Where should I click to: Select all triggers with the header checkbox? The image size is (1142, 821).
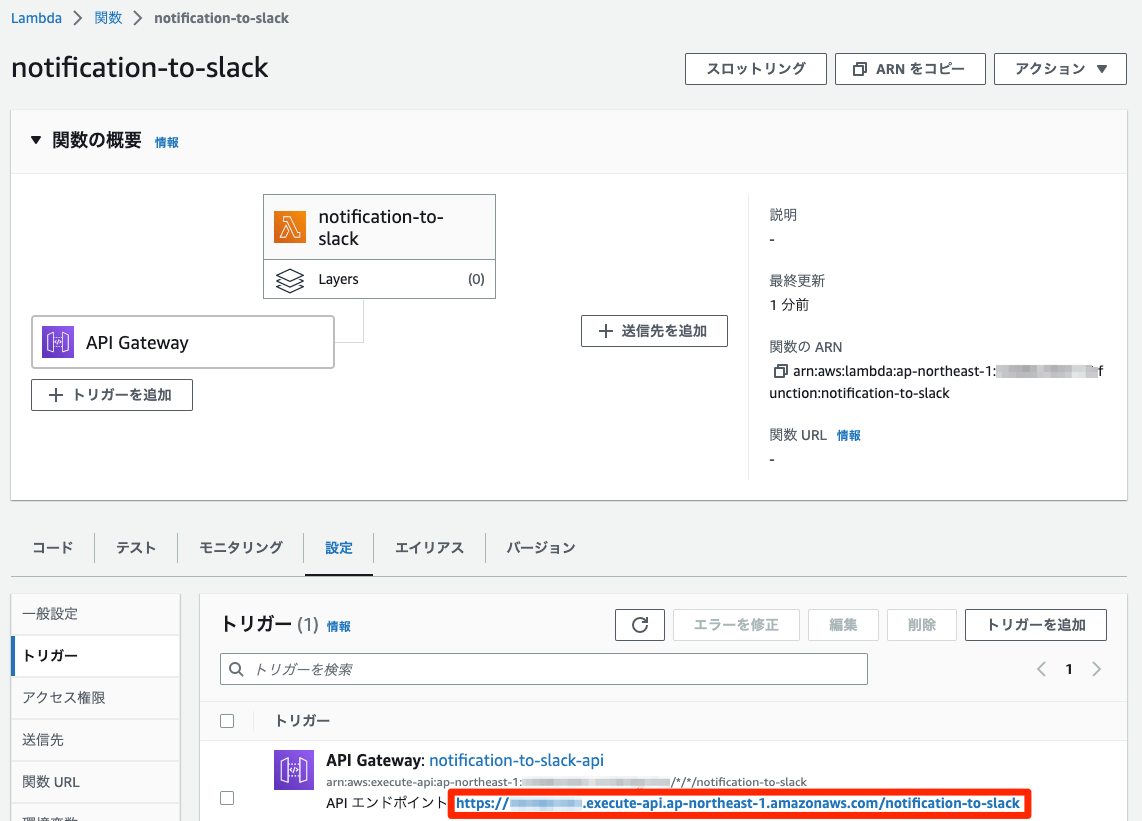click(x=227, y=721)
